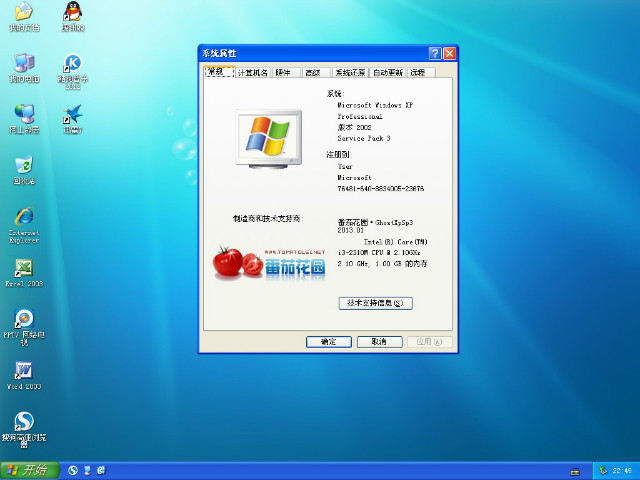Launch the Kugou Music 2012 shortcut
640x480 pixels.
pos(73,71)
